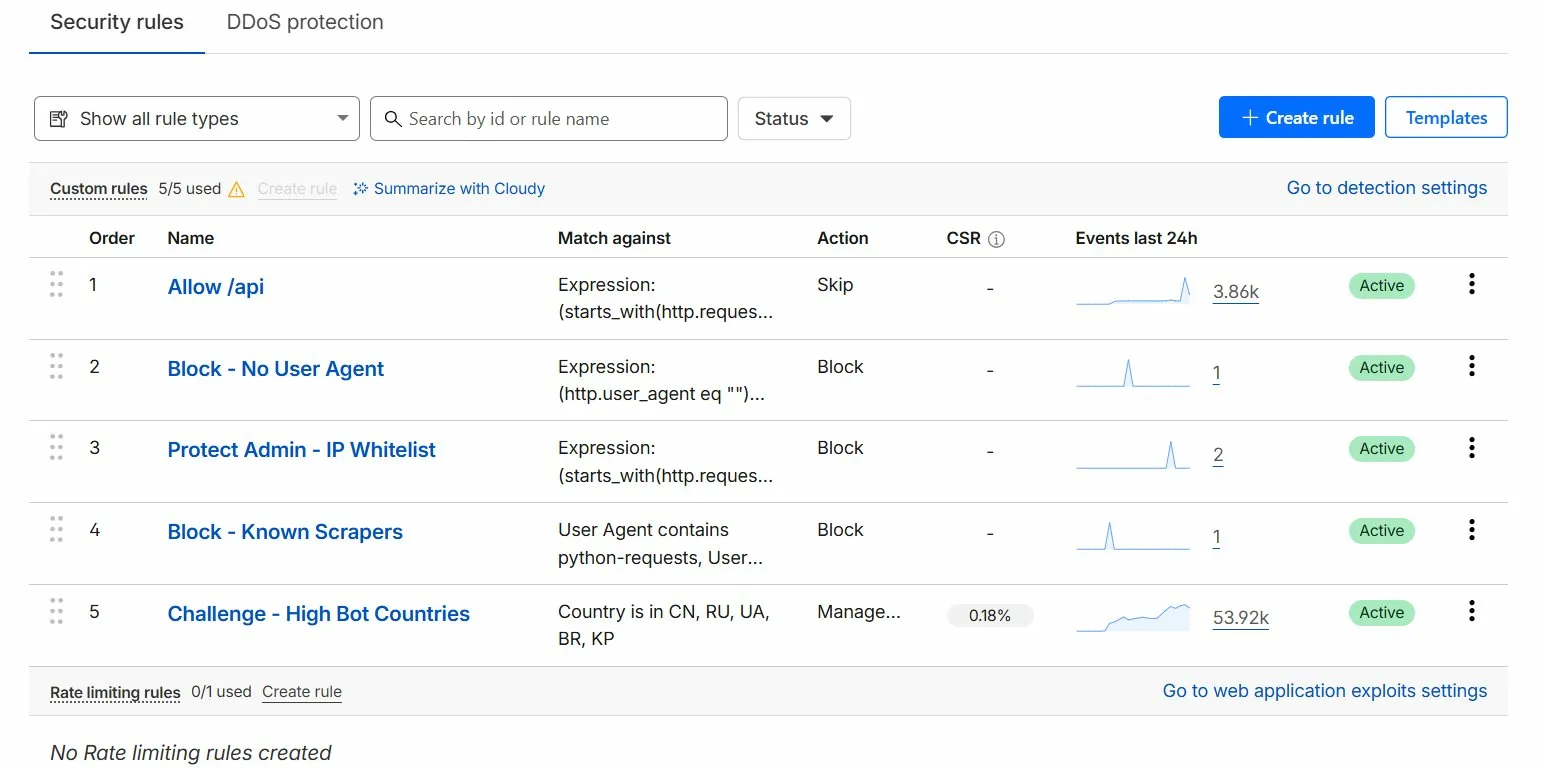
Task: Click the rule type filter icon
Action: (x=59, y=119)
